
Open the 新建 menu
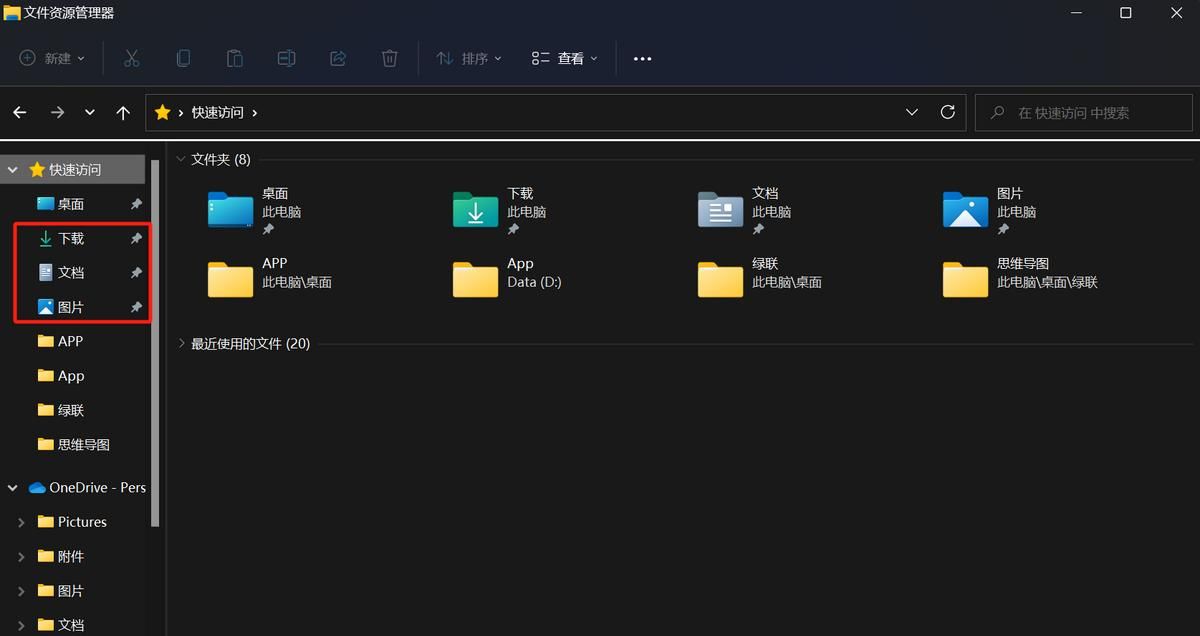[52, 58]
